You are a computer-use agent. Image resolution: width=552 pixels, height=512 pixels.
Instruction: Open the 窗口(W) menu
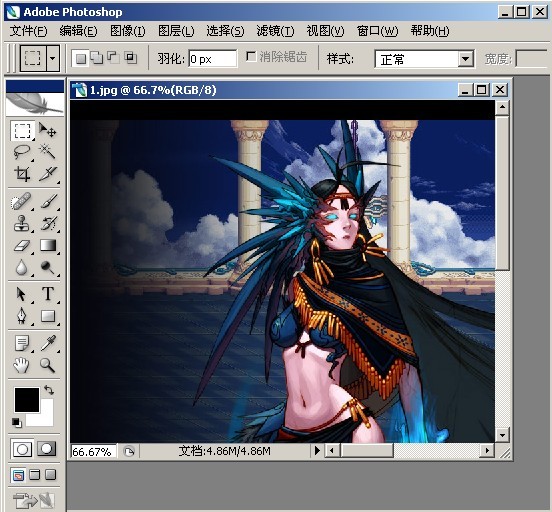(x=377, y=31)
